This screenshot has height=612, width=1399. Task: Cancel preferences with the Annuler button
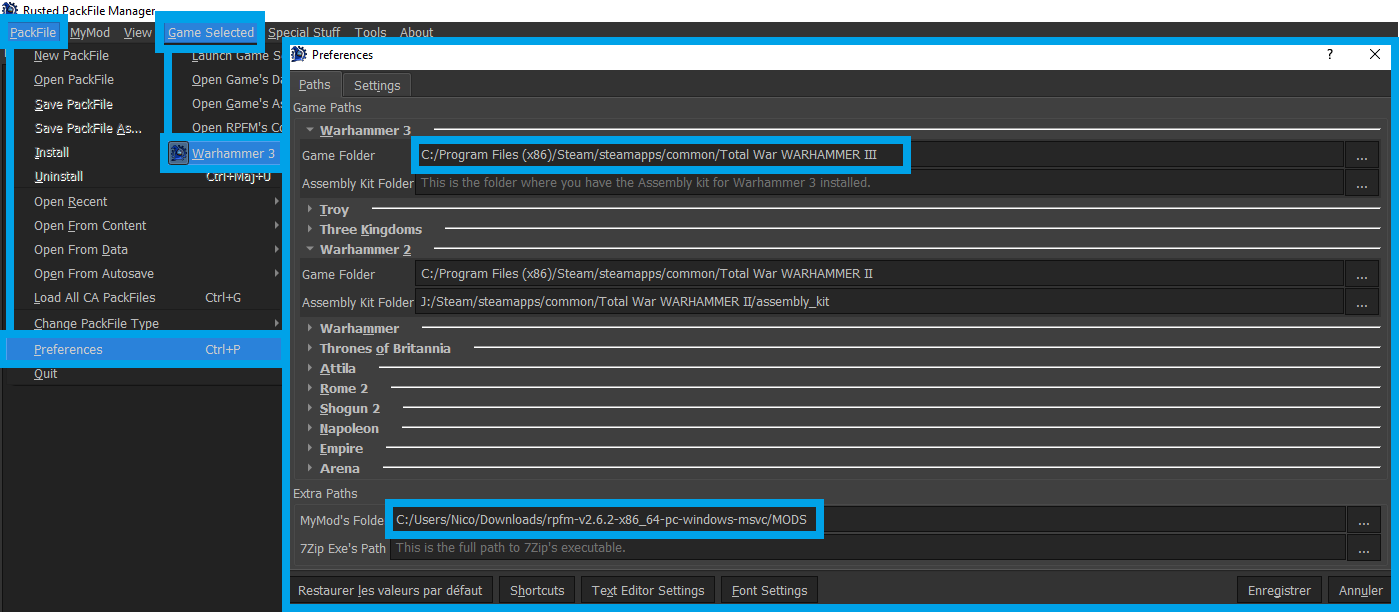click(x=1361, y=590)
